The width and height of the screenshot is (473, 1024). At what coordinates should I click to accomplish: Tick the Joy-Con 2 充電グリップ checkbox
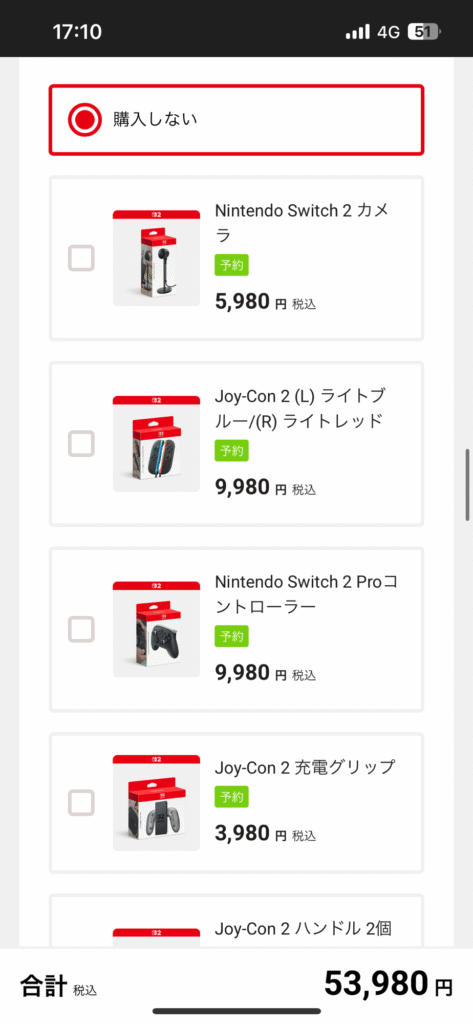[x=82, y=803]
